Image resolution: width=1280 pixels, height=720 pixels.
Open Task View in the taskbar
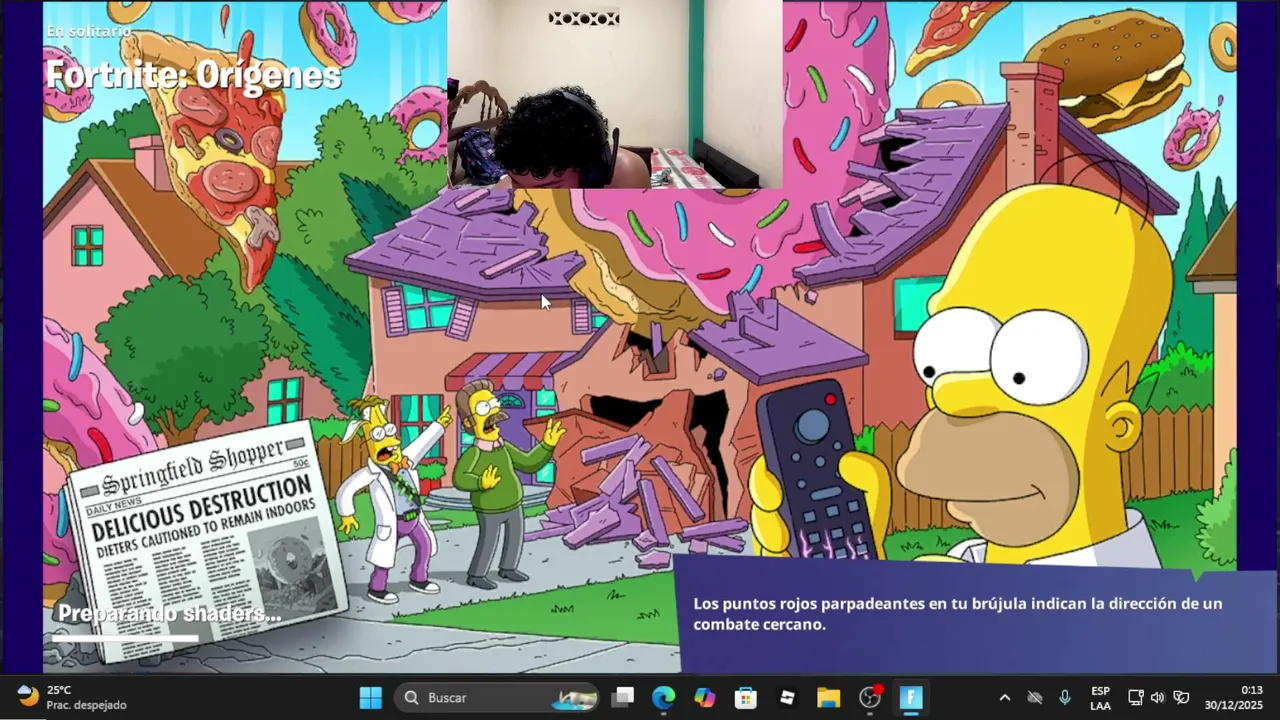pos(623,697)
